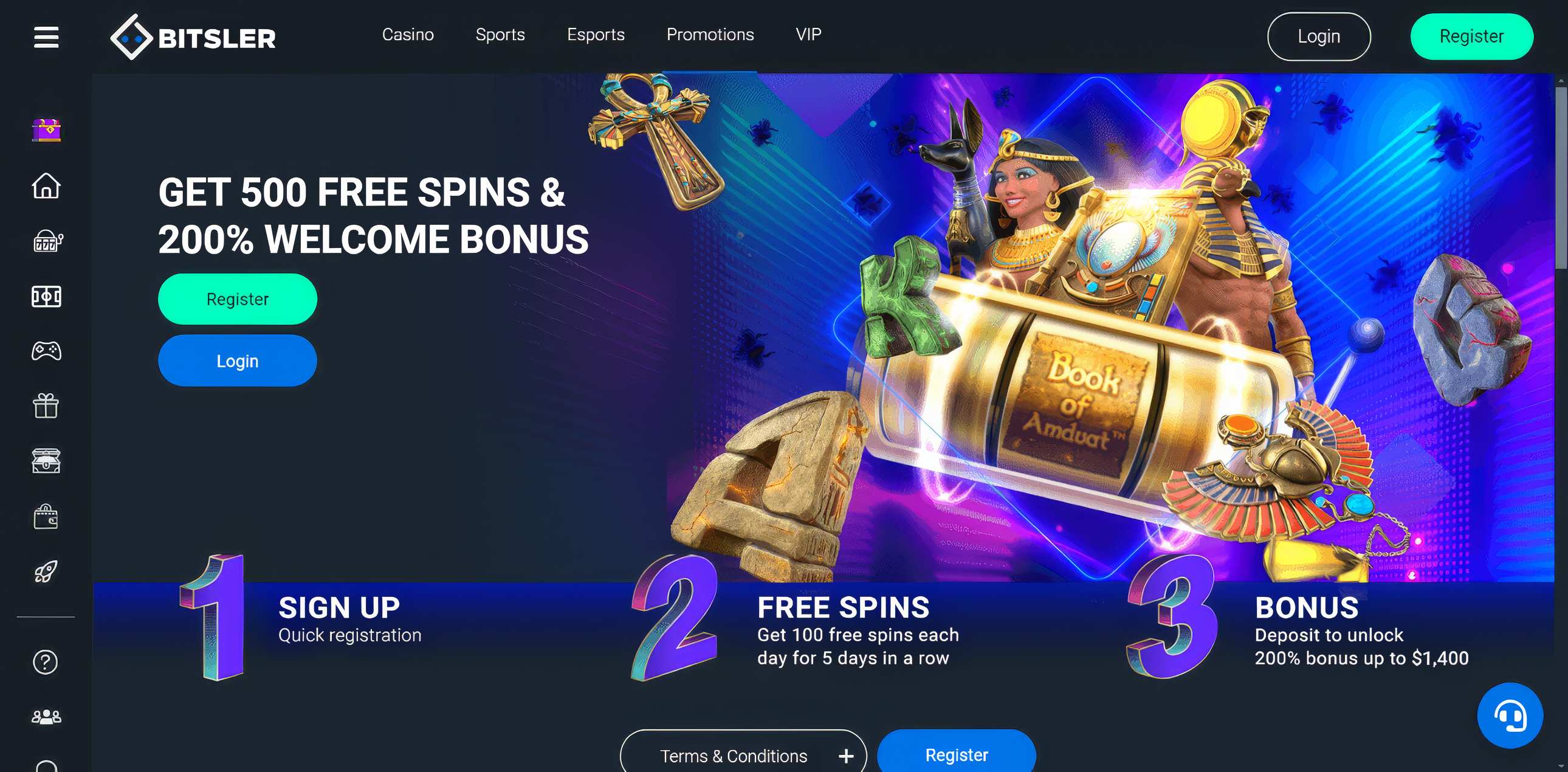Click green Register button under welcome bonus
This screenshot has width=1568, height=772.
(238, 299)
